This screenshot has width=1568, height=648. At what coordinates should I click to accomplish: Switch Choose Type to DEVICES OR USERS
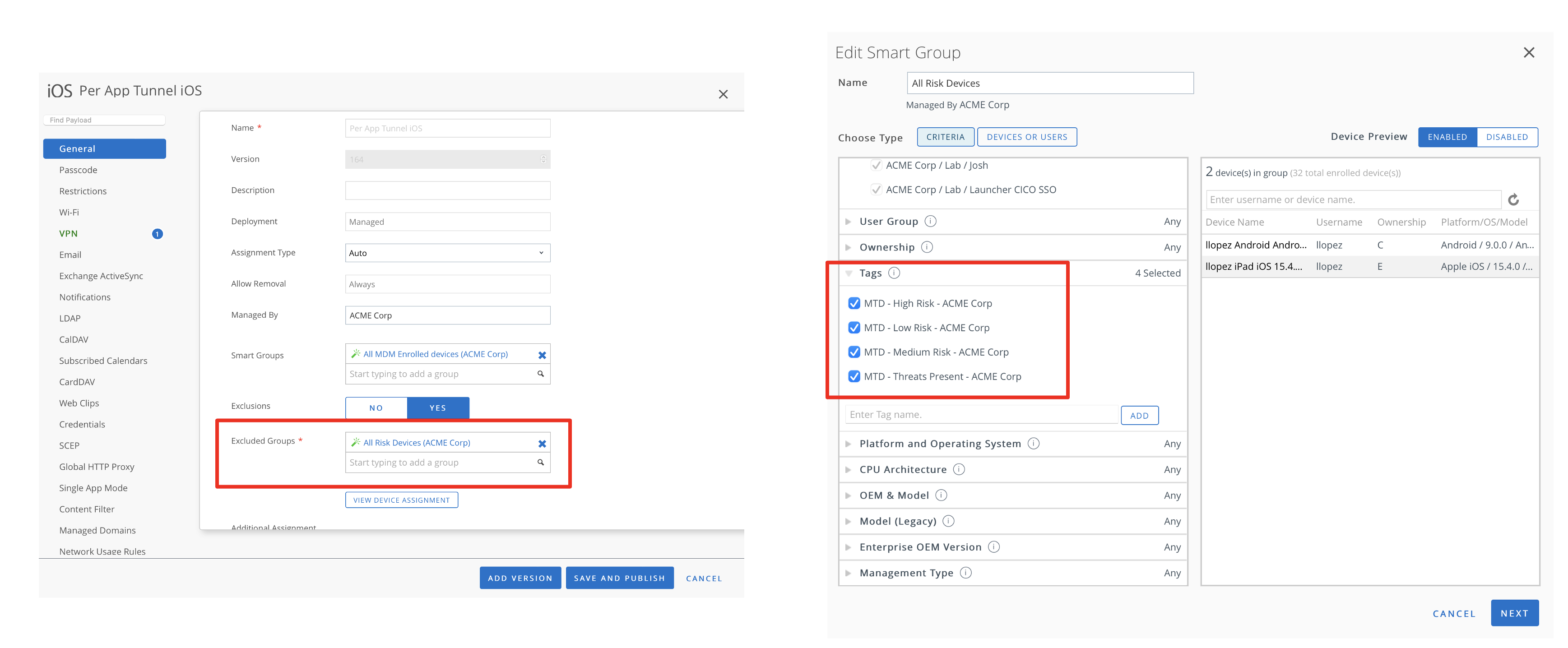(1027, 137)
